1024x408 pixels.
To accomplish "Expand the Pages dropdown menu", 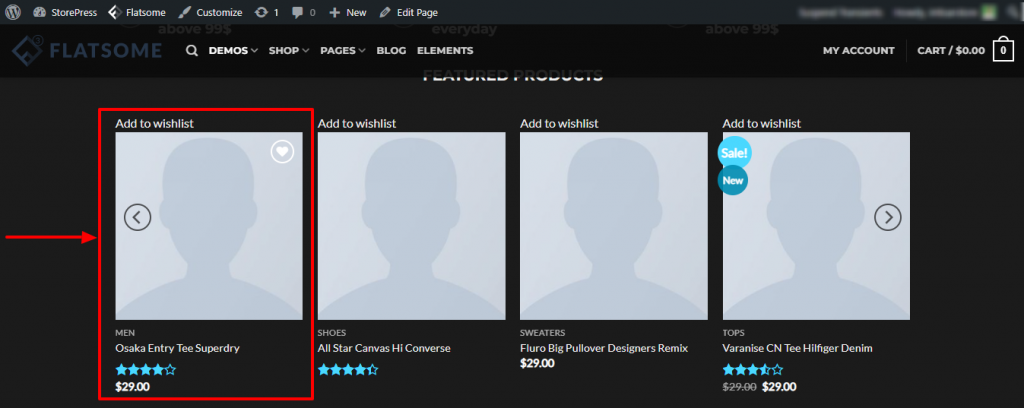I will 343,50.
